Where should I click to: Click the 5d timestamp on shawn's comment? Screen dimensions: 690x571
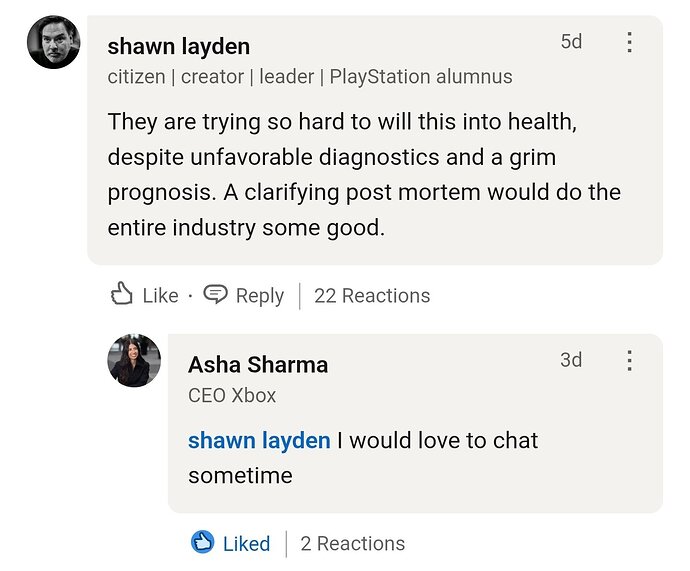[571, 42]
